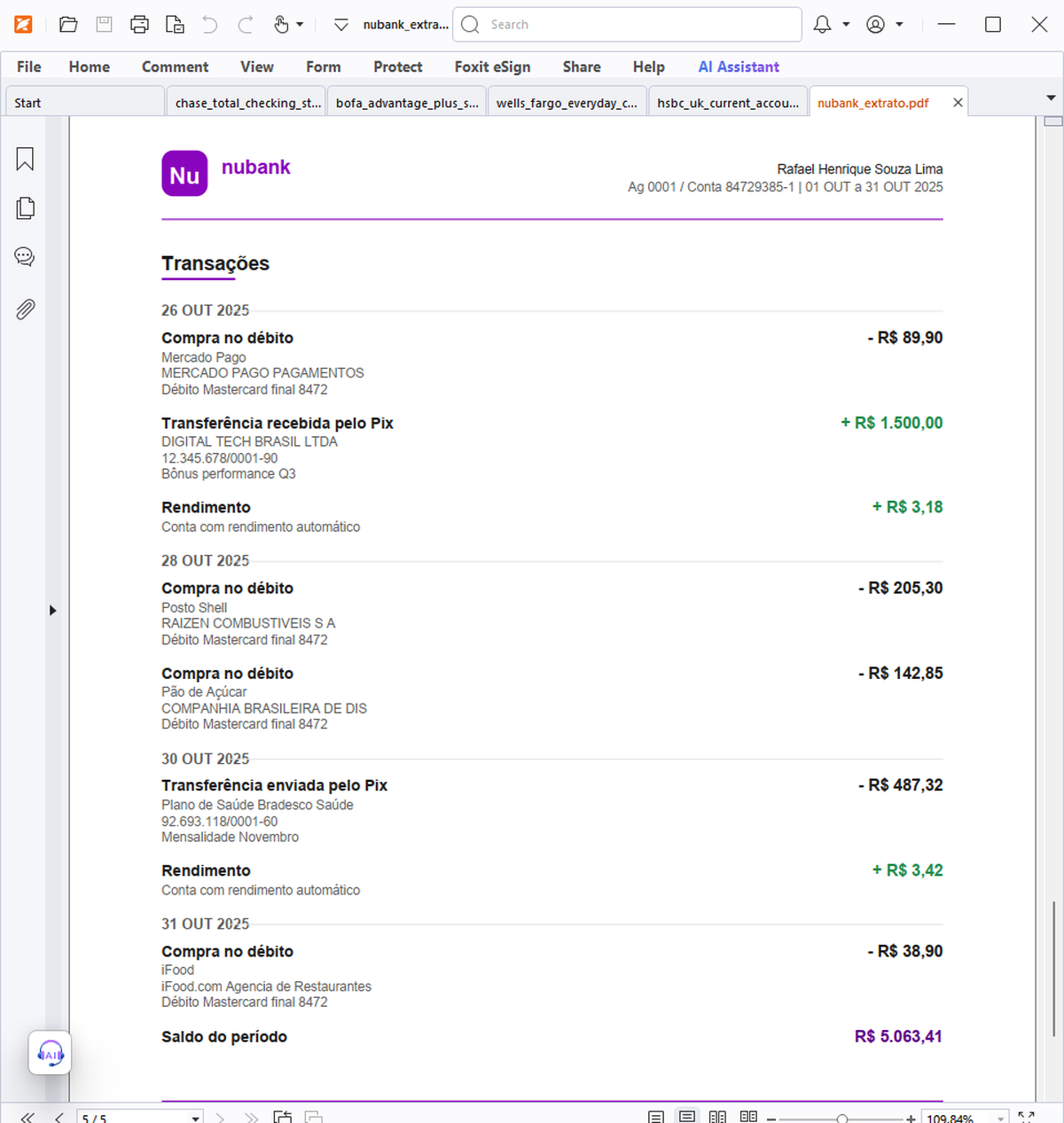Switch to facing pages view
This screenshot has width=1064, height=1123.
(718, 1117)
